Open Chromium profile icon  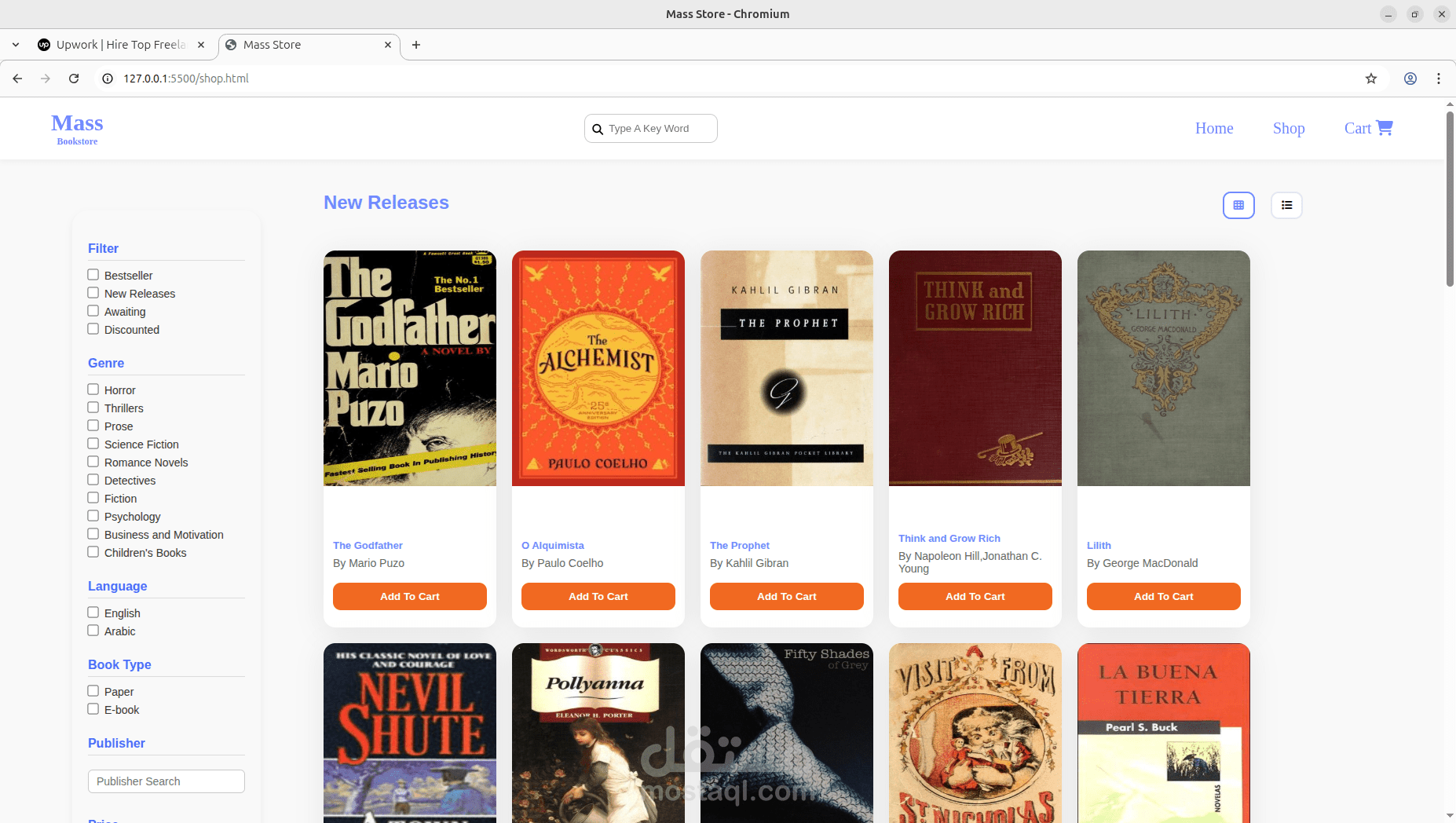pyautogui.click(x=1410, y=79)
